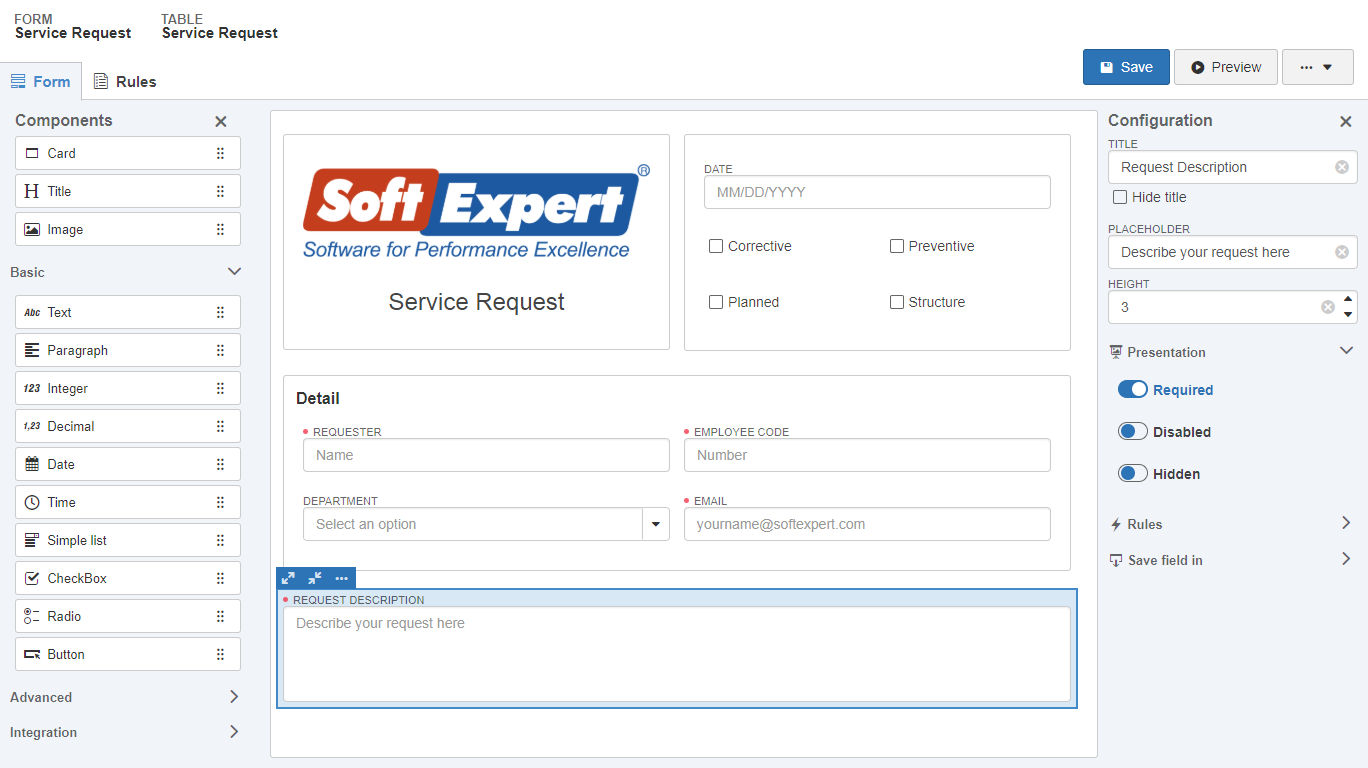Select the Paragraph component icon

30,350
